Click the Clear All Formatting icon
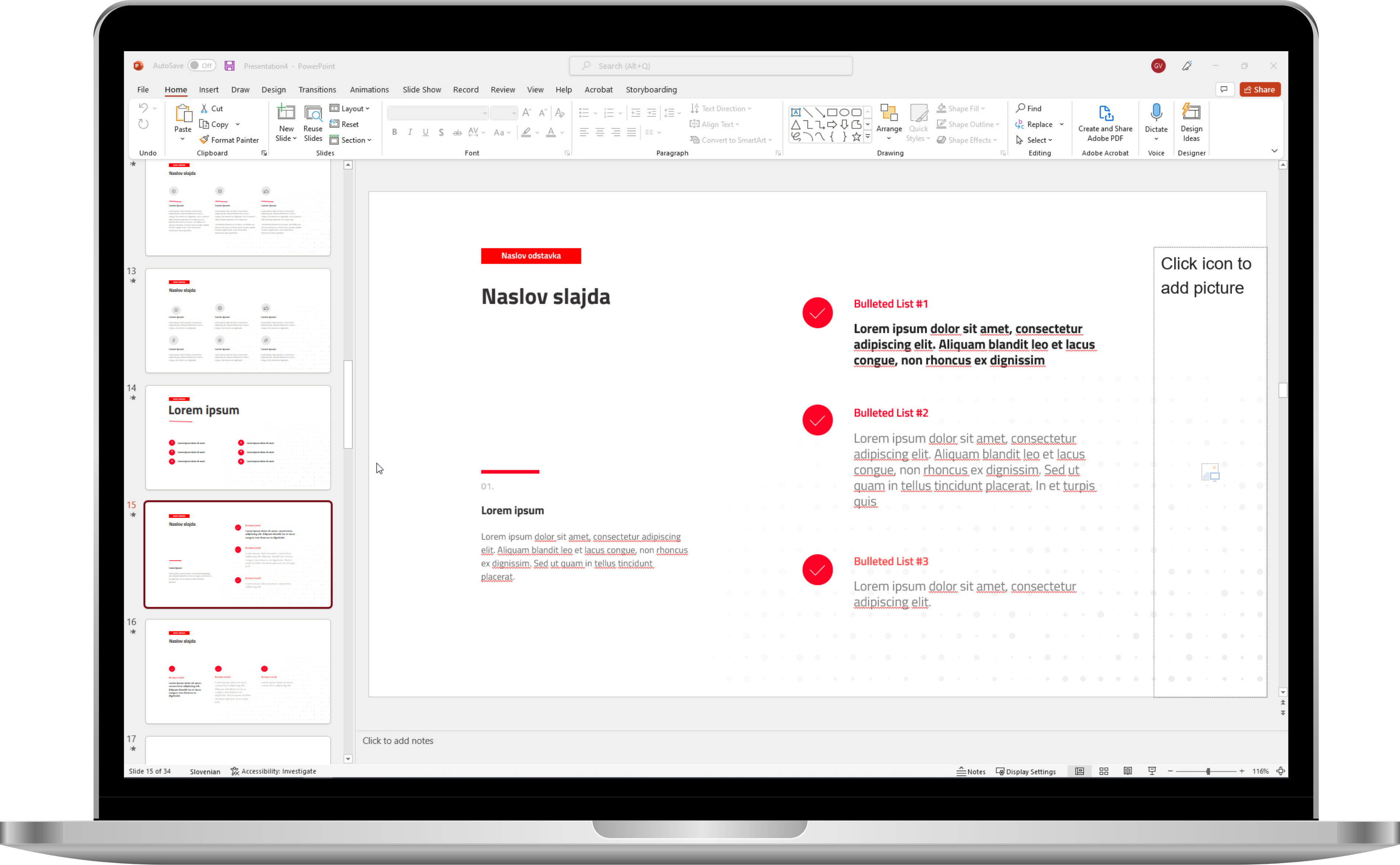 pyautogui.click(x=560, y=113)
